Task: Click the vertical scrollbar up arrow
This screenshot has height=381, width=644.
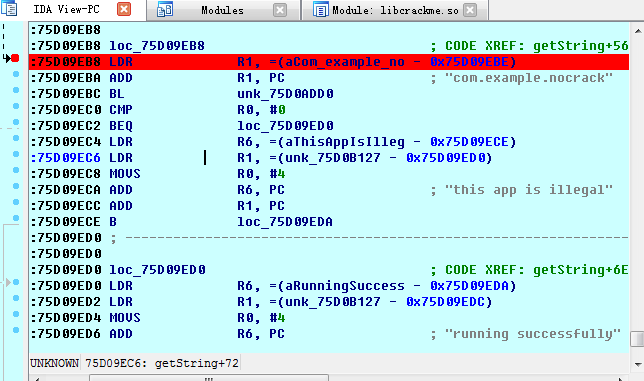Action: tap(637, 31)
